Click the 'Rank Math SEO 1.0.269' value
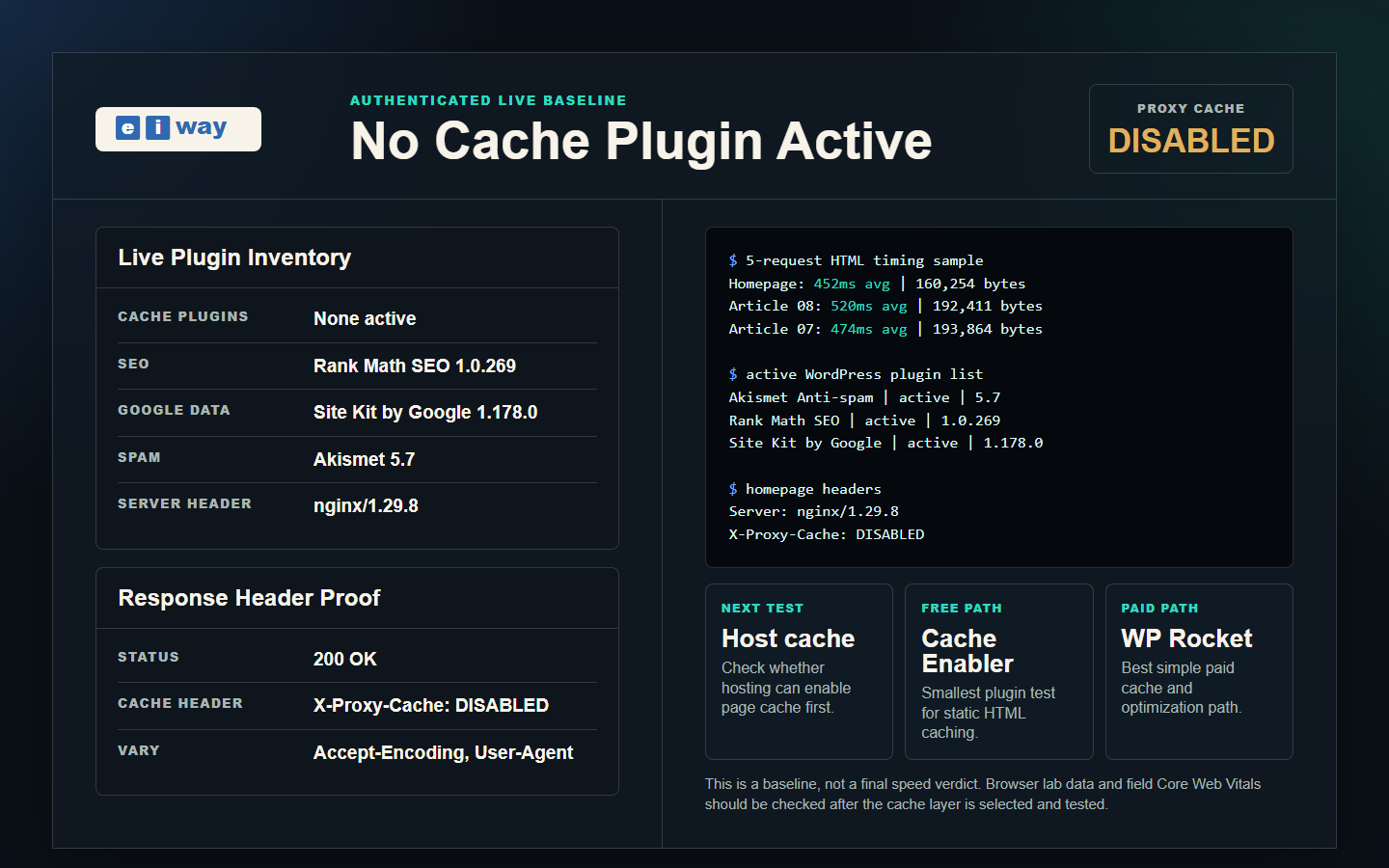Image resolution: width=1389 pixels, height=868 pixels. [415, 366]
